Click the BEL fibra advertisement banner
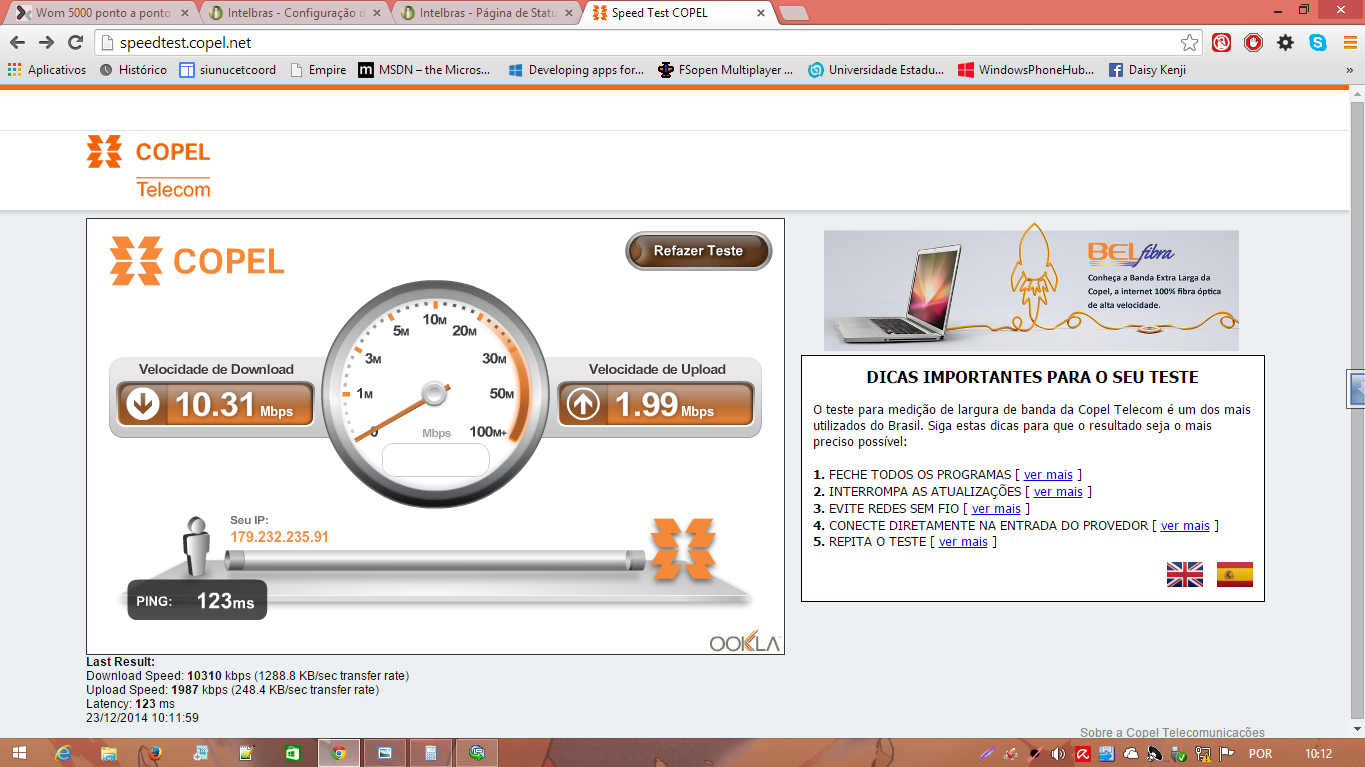1365x767 pixels. [x=1031, y=291]
